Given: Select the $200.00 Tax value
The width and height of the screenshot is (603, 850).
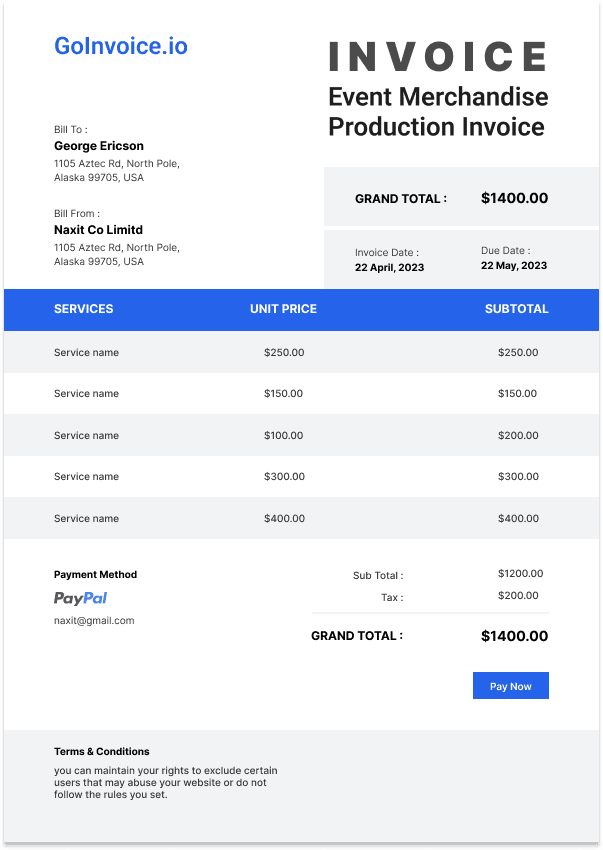Looking at the screenshot, I should 518,596.
